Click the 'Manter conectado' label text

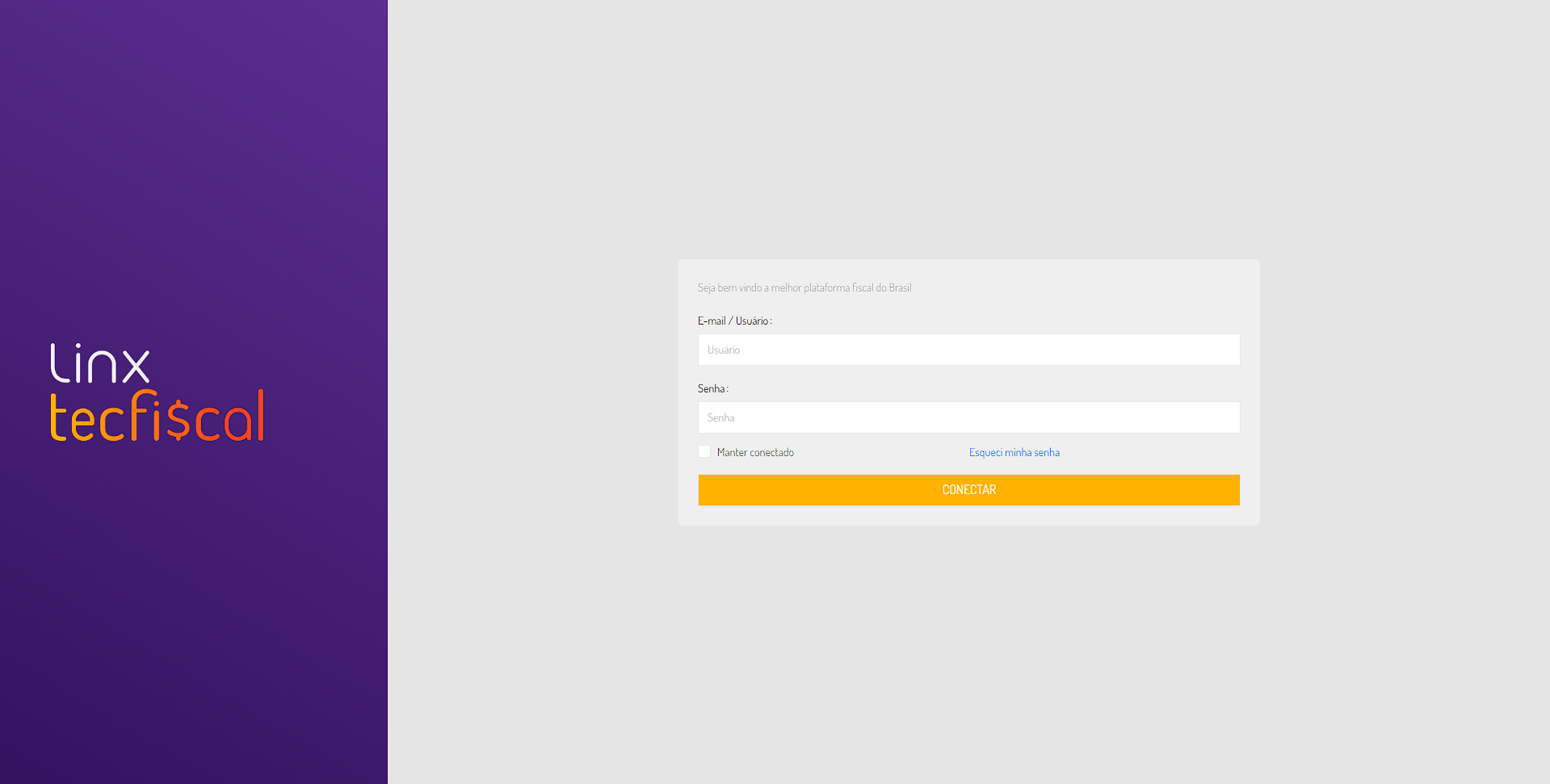[x=755, y=452]
